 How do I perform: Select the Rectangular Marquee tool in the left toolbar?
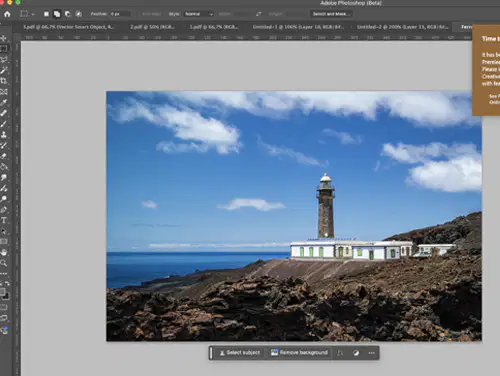point(4,49)
